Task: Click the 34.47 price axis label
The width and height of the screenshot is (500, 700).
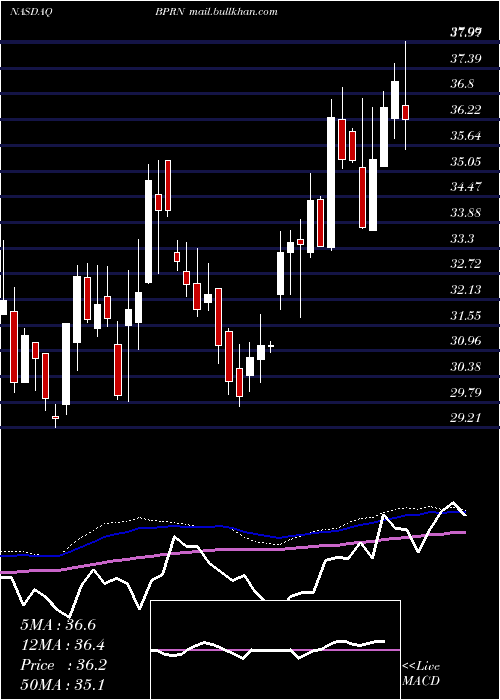Action: [466, 187]
